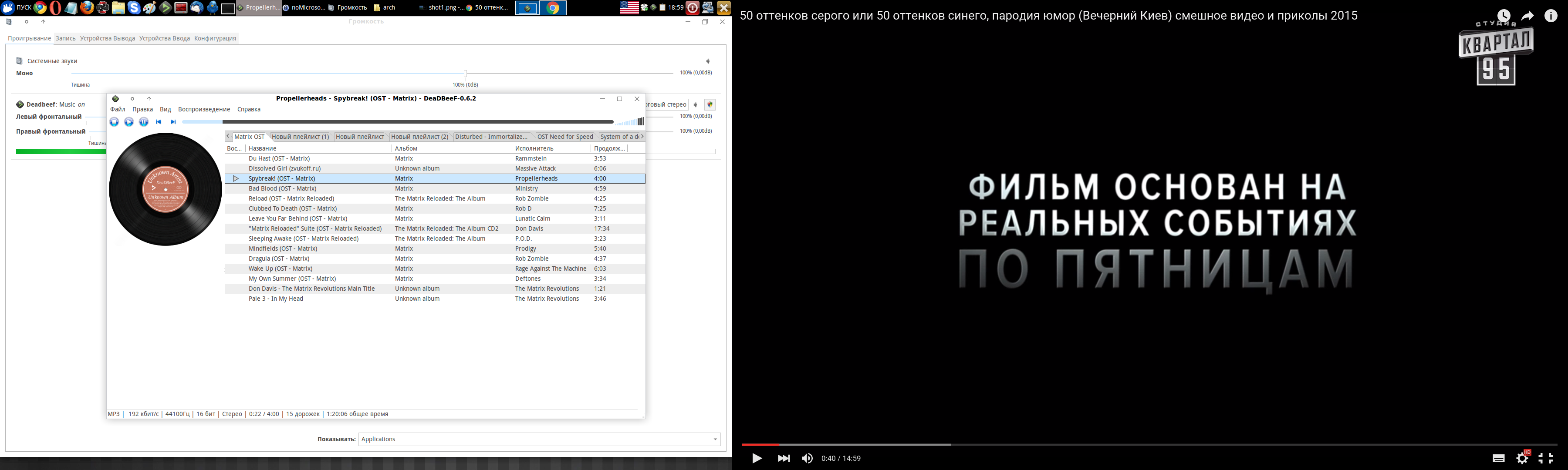Switch to shot1.png taskbar item
The width and height of the screenshot is (1568, 470).
[x=442, y=8]
